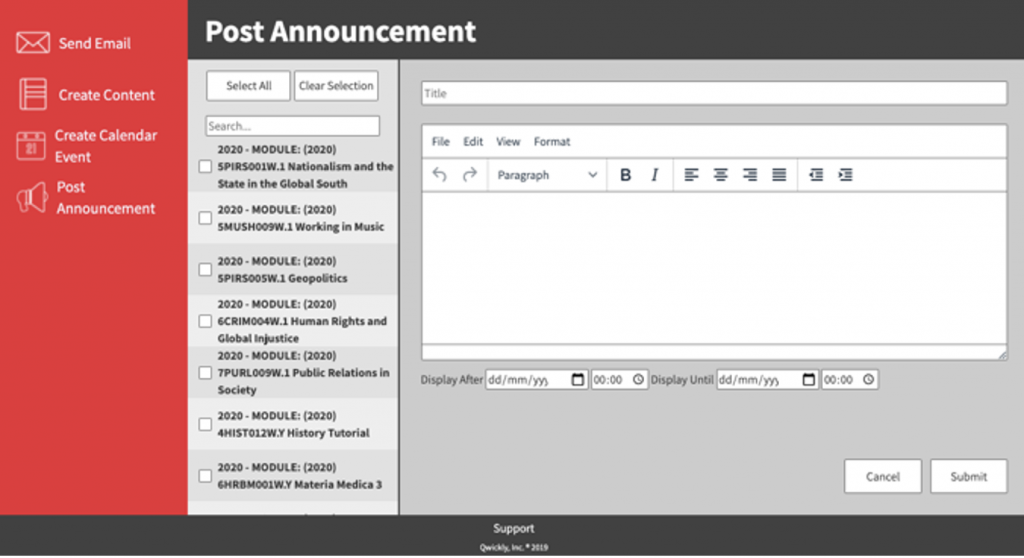Redo the last edit in editor

pos(470,174)
